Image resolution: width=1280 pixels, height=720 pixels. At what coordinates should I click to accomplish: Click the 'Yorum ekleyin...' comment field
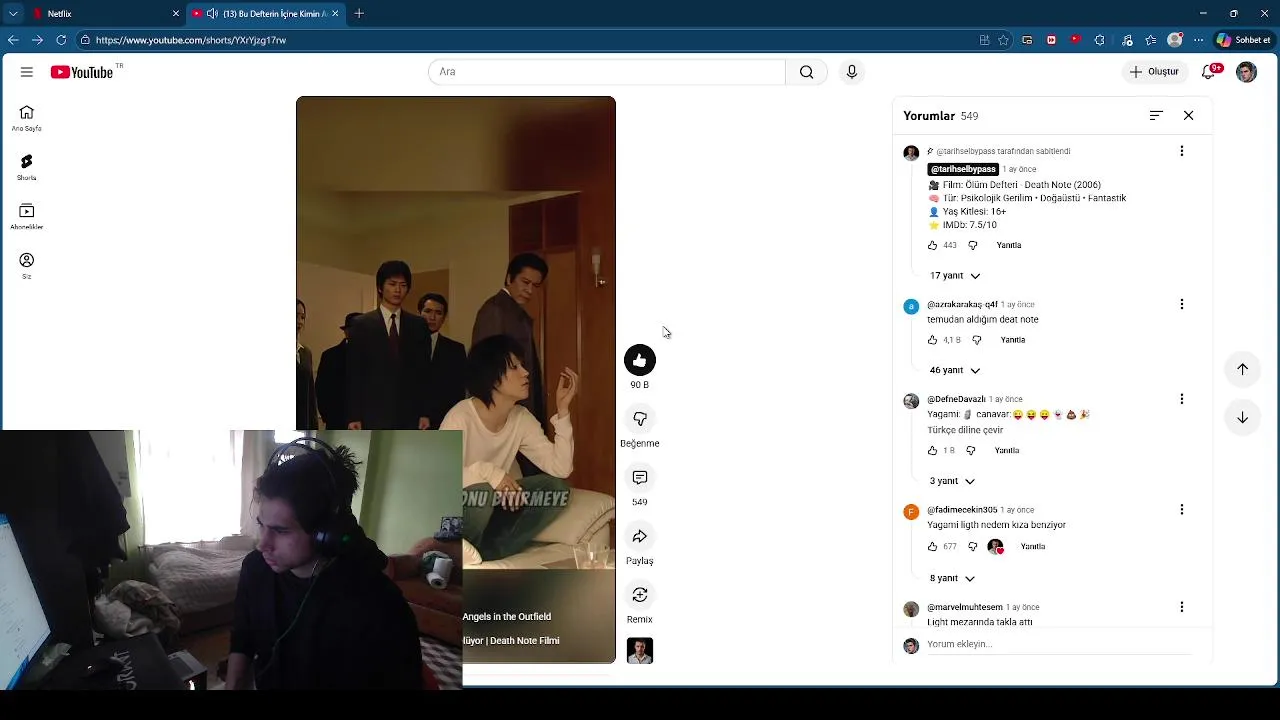pos(1059,645)
